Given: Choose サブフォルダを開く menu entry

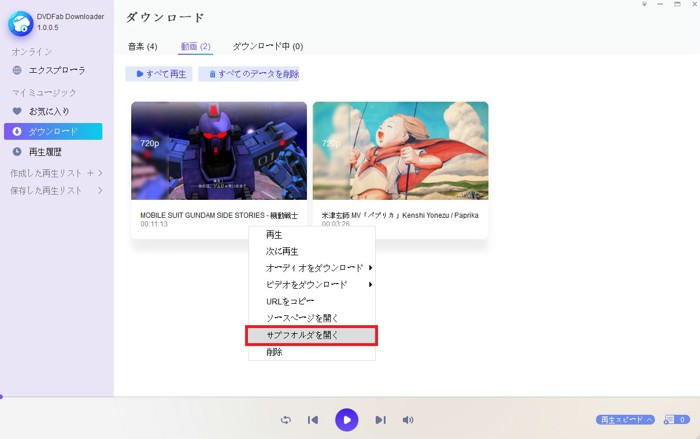Looking at the screenshot, I should (312, 335).
